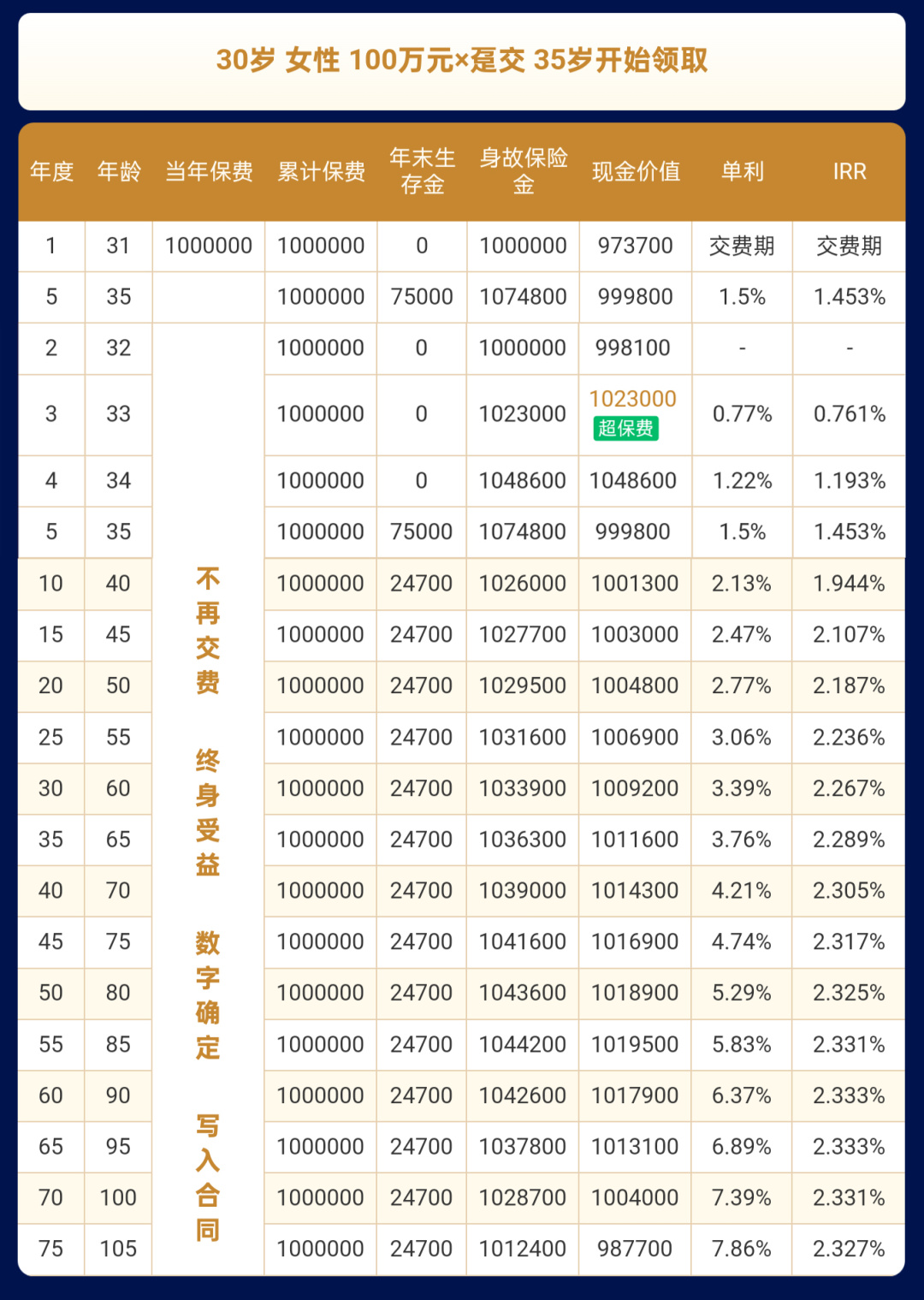The height and width of the screenshot is (1300, 924).
Task: Select the 年末生存金 column header
Action: coord(422,171)
